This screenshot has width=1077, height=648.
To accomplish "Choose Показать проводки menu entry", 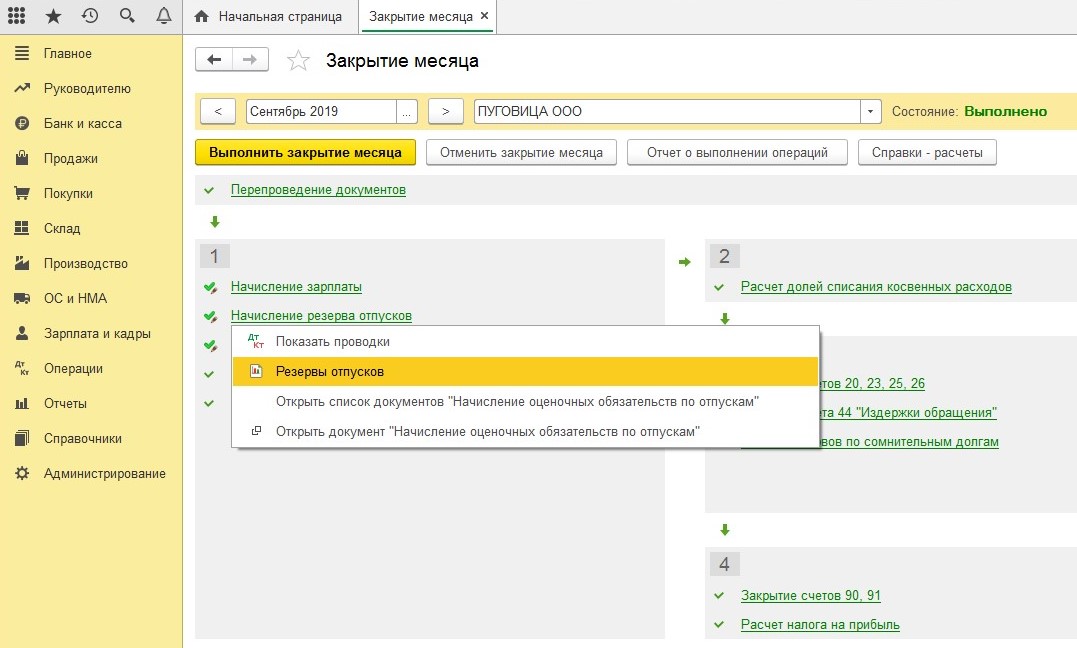I will click(x=333, y=342).
